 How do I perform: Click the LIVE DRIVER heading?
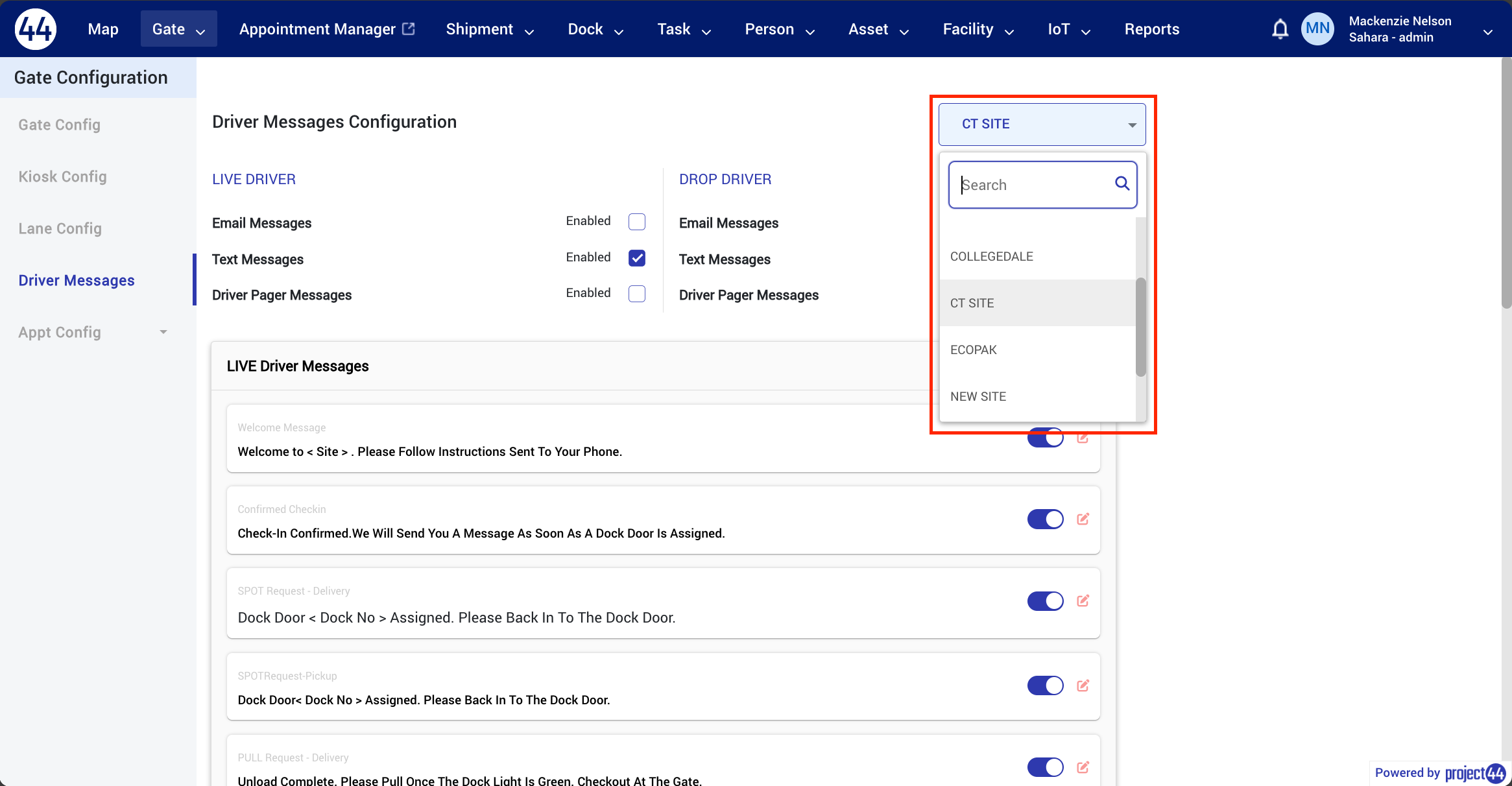(254, 179)
